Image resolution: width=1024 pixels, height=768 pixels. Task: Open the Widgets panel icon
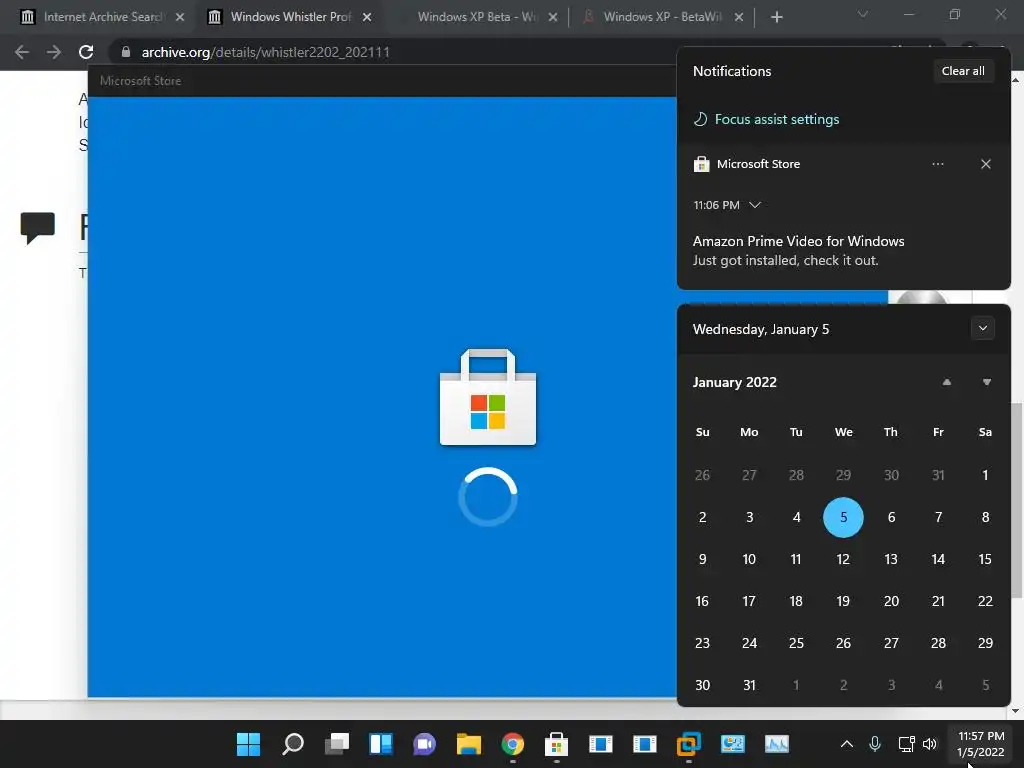pyautogui.click(x=381, y=743)
